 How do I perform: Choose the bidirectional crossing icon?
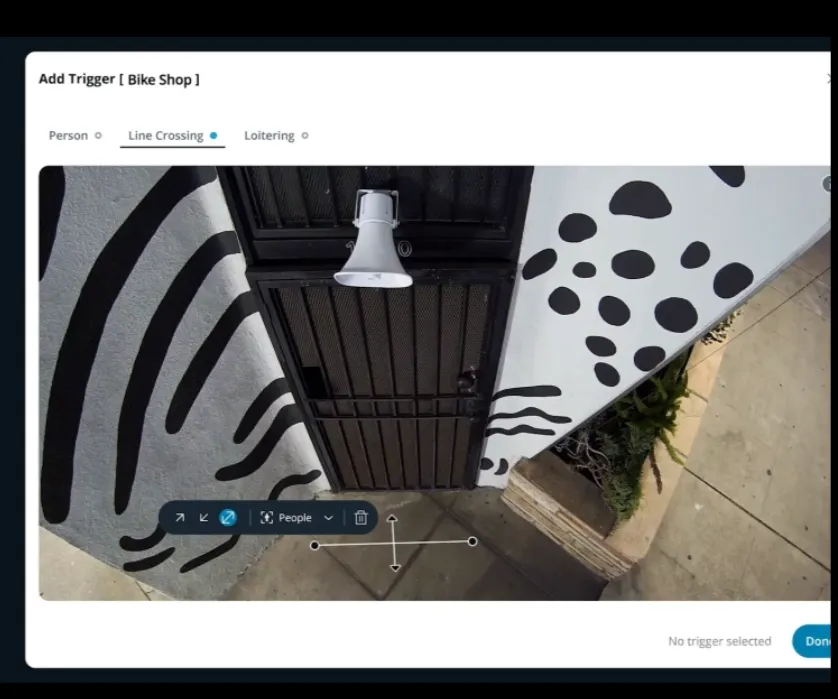228,518
